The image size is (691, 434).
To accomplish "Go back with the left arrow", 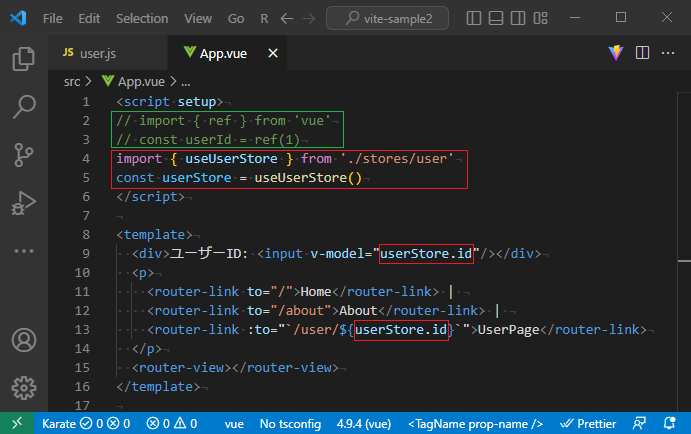I will [x=287, y=19].
